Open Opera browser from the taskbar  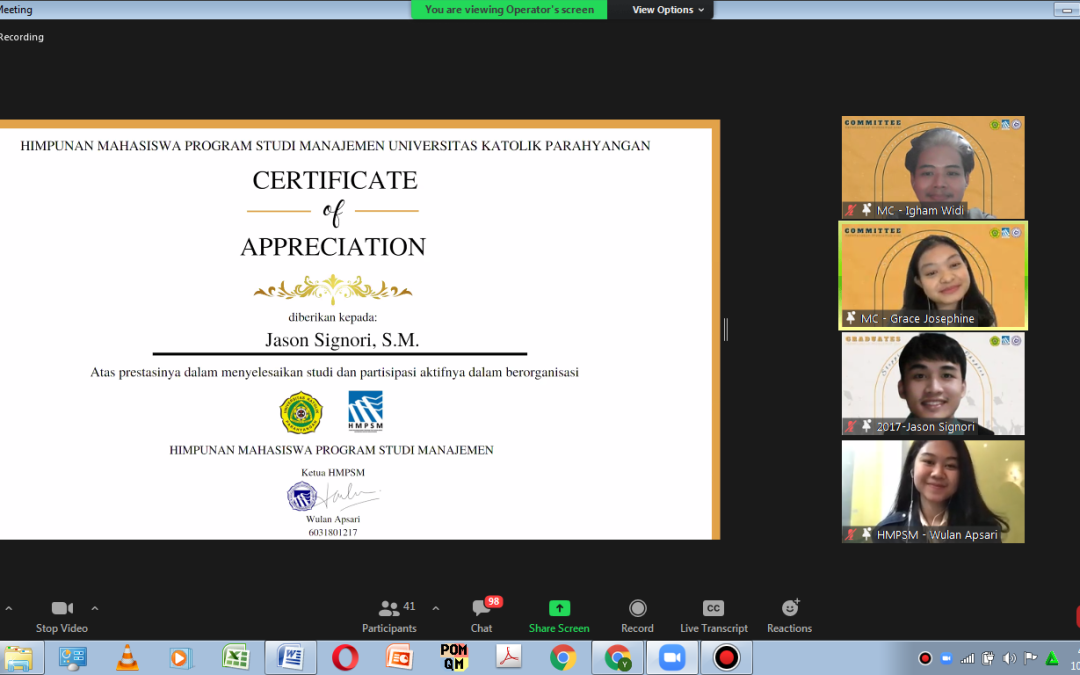(x=345, y=658)
